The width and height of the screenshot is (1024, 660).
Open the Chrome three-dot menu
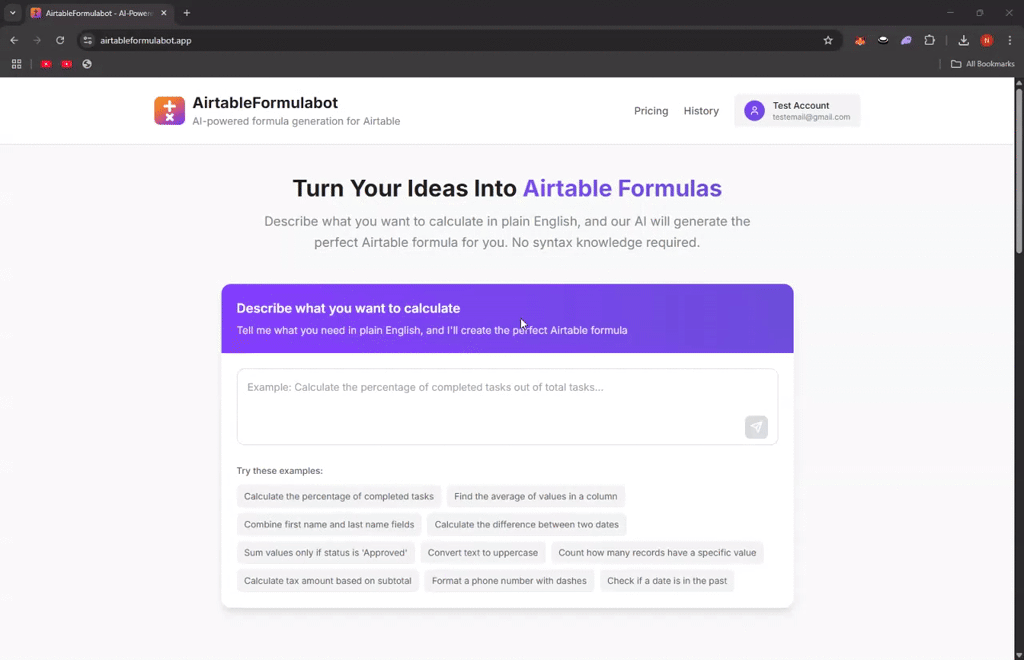[x=1010, y=40]
